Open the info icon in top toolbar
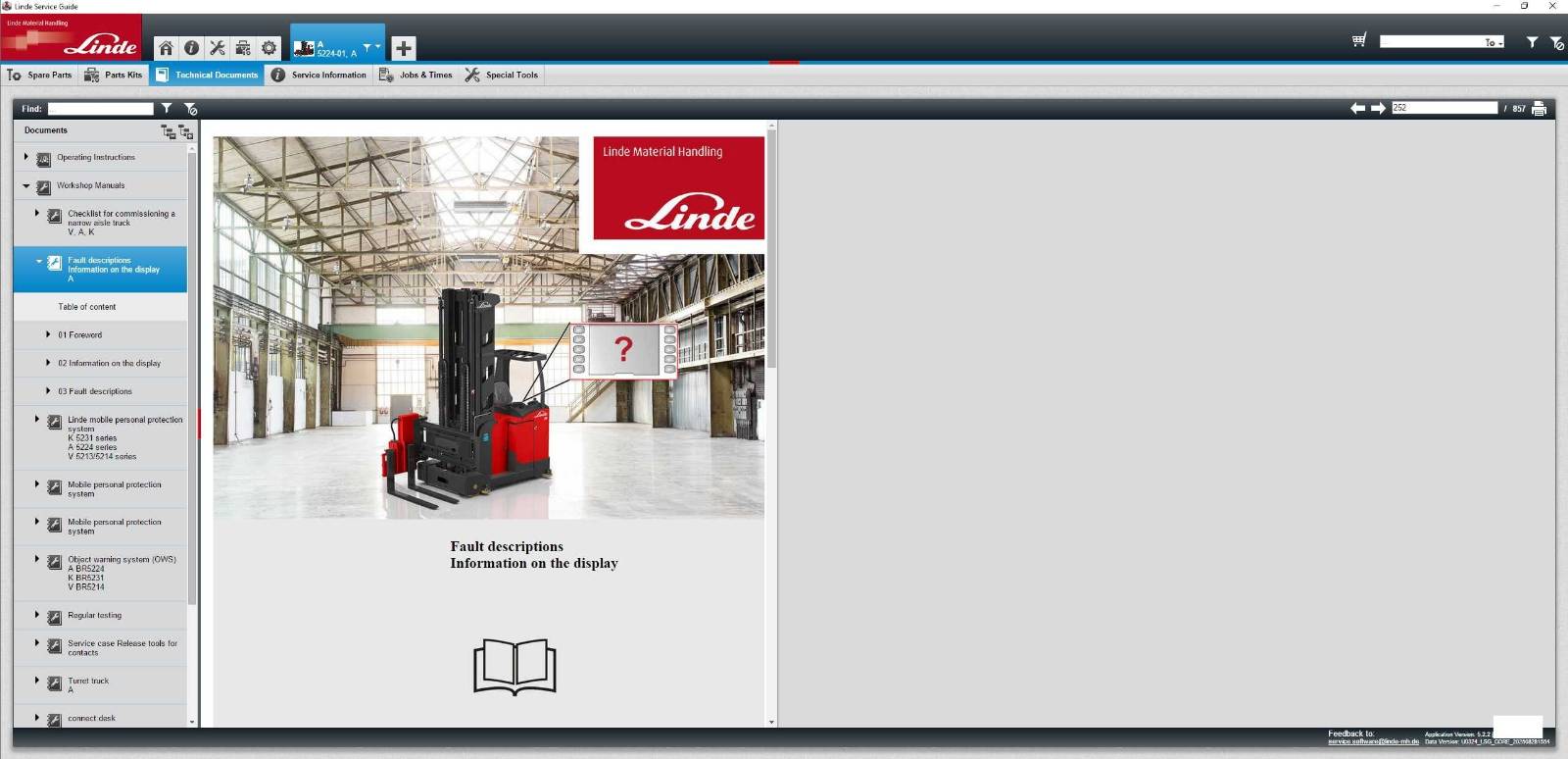1568x759 pixels. tap(191, 47)
